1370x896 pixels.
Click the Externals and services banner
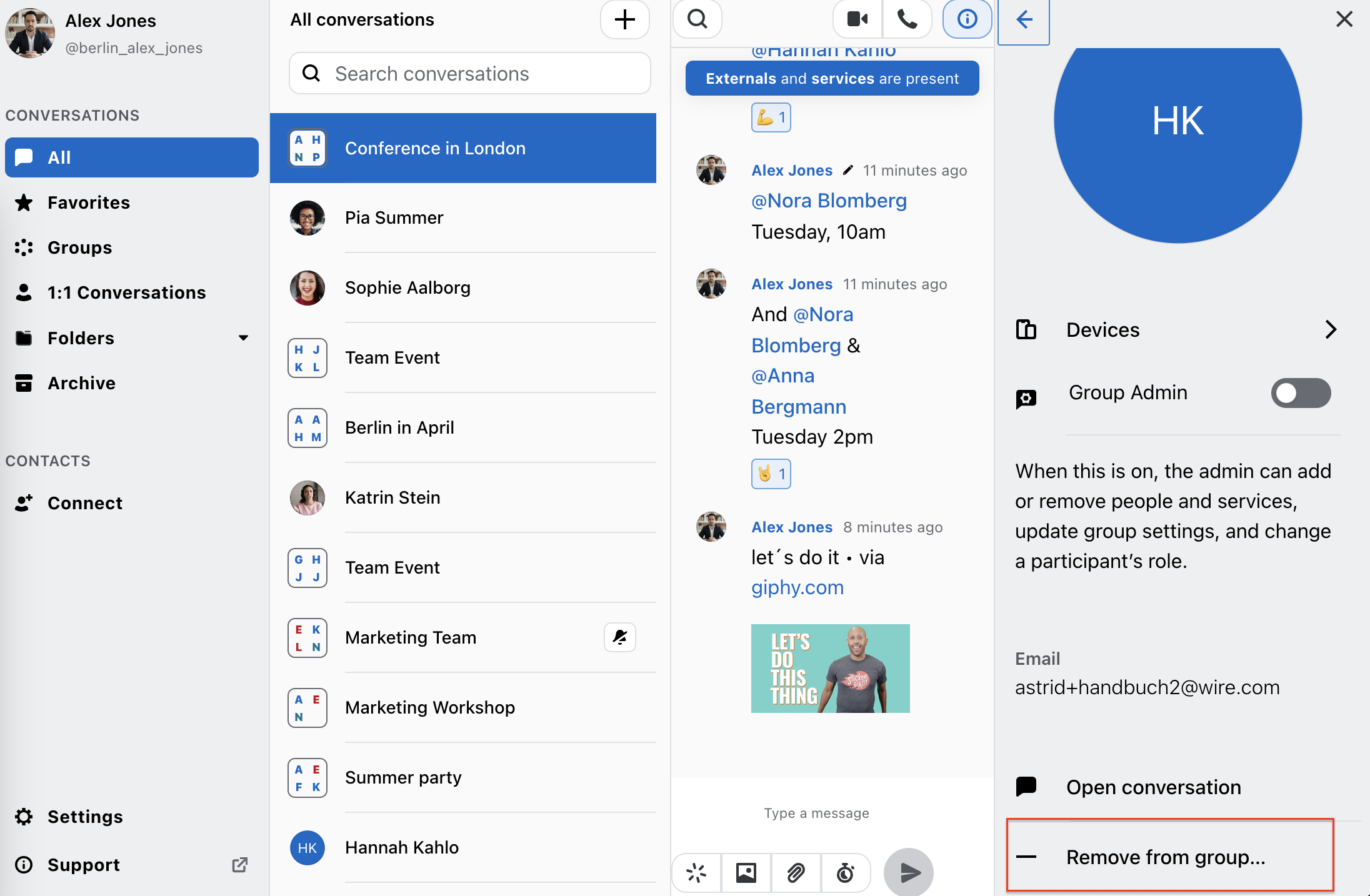coord(832,78)
